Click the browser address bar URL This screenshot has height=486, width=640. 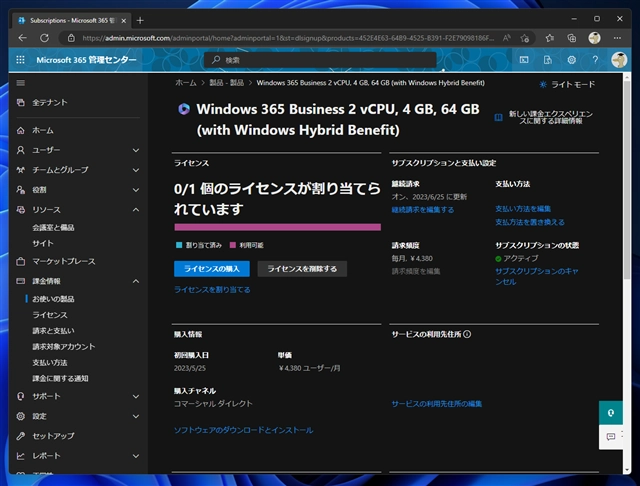pyautogui.click(x=288, y=38)
